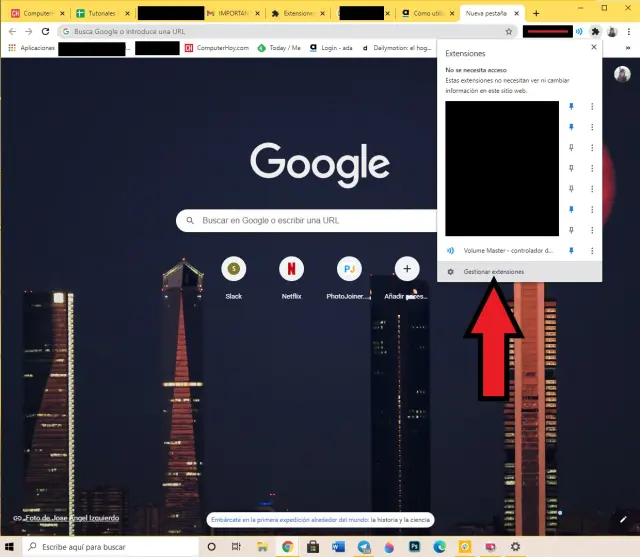Close the Extensiones popup
This screenshot has width=640, height=557.
[x=593, y=47]
